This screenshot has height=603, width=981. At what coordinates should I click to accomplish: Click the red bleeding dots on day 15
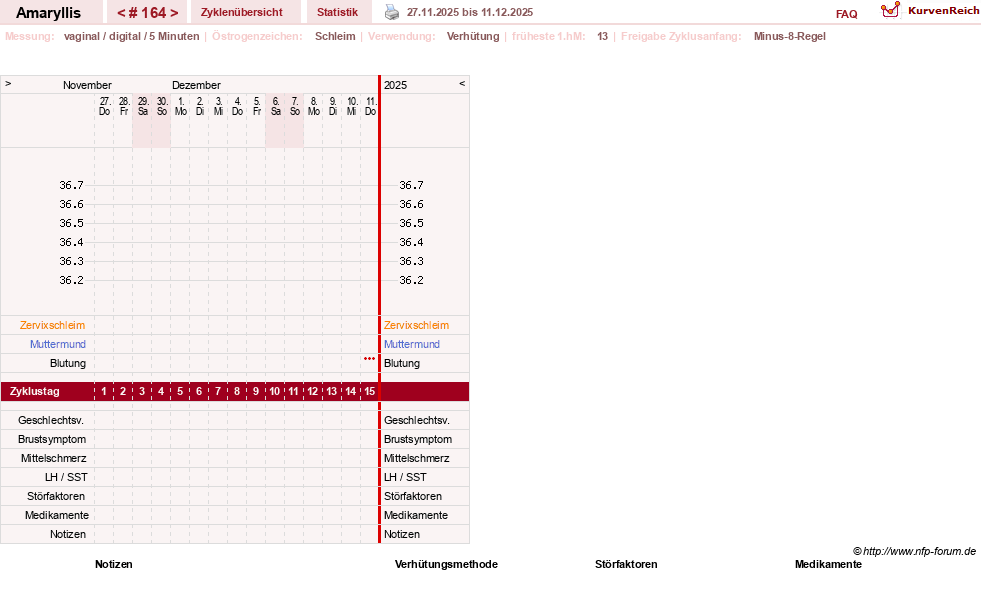(369, 358)
